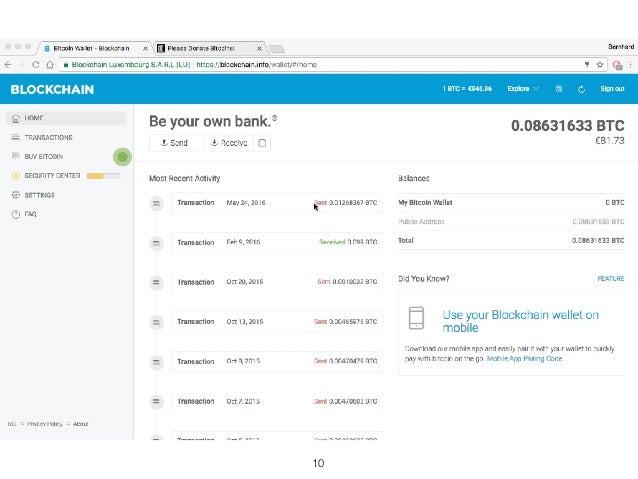Viewport: 638px width, 479px height.
Task: Click the Total balance row
Action: point(511,241)
